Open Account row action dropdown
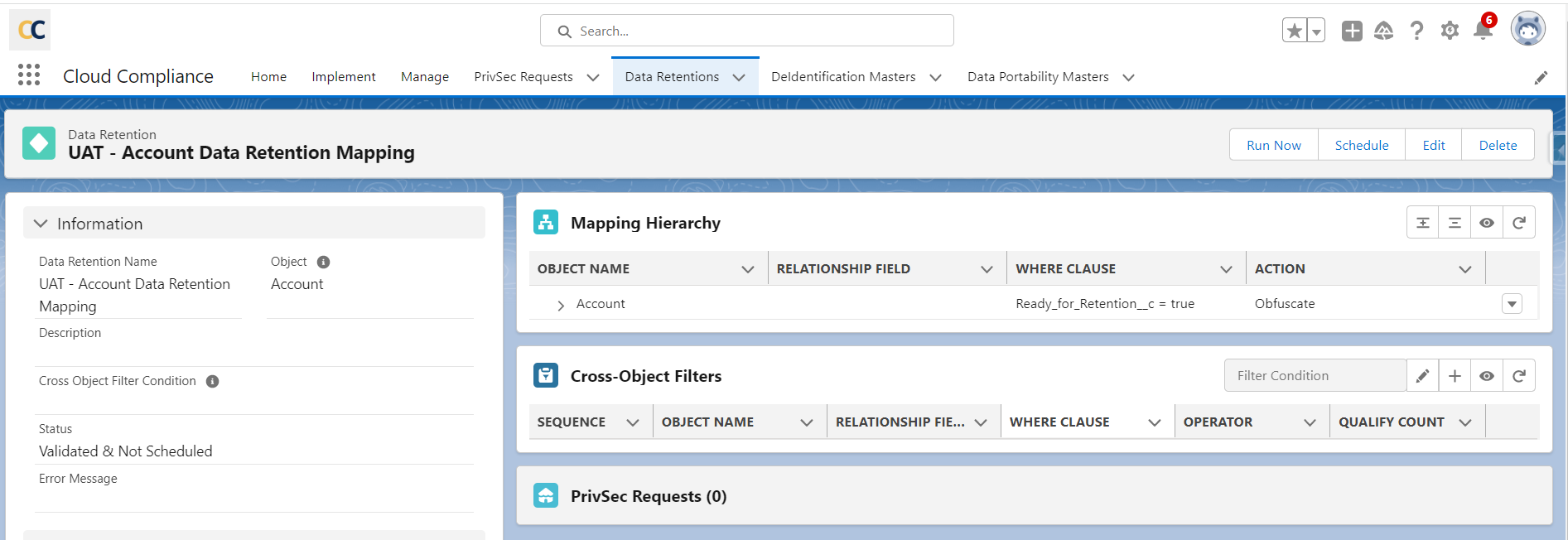The width and height of the screenshot is (1568, 540). point(1512,304)
